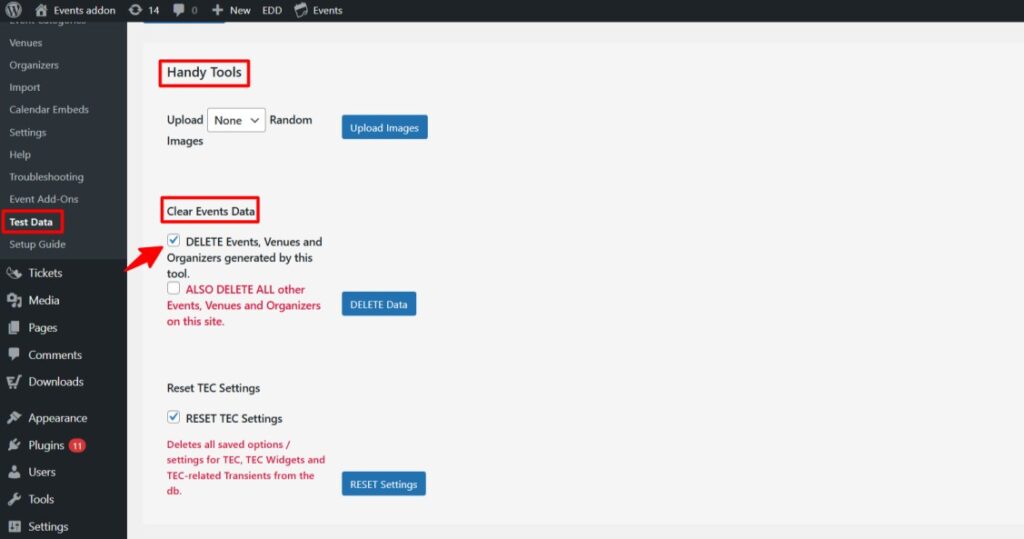Open the Appearance menu label
The image size is (1024, 539).
[x=57, y=418]
